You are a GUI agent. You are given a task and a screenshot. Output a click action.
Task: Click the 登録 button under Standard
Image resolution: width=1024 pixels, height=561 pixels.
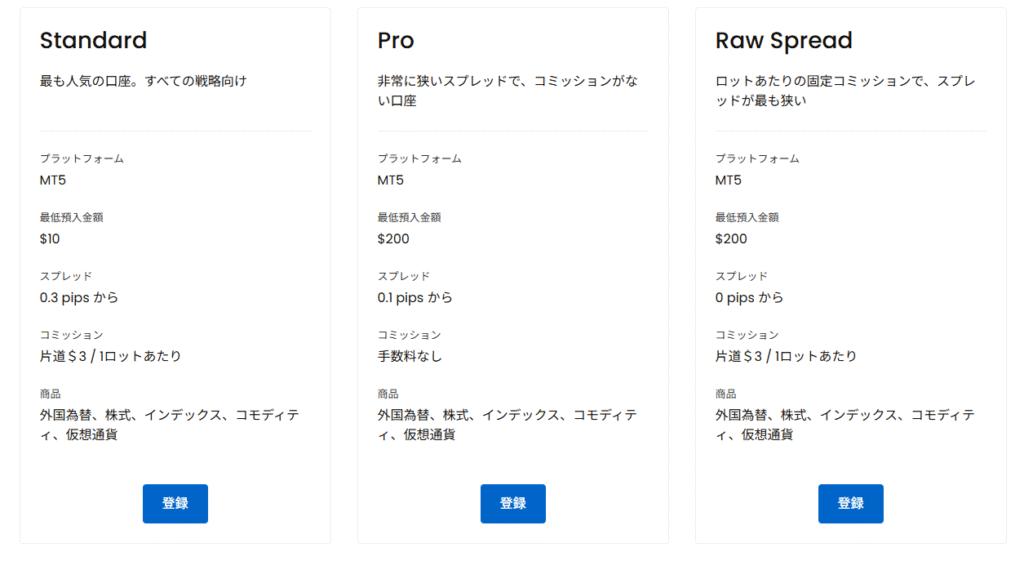175,503
